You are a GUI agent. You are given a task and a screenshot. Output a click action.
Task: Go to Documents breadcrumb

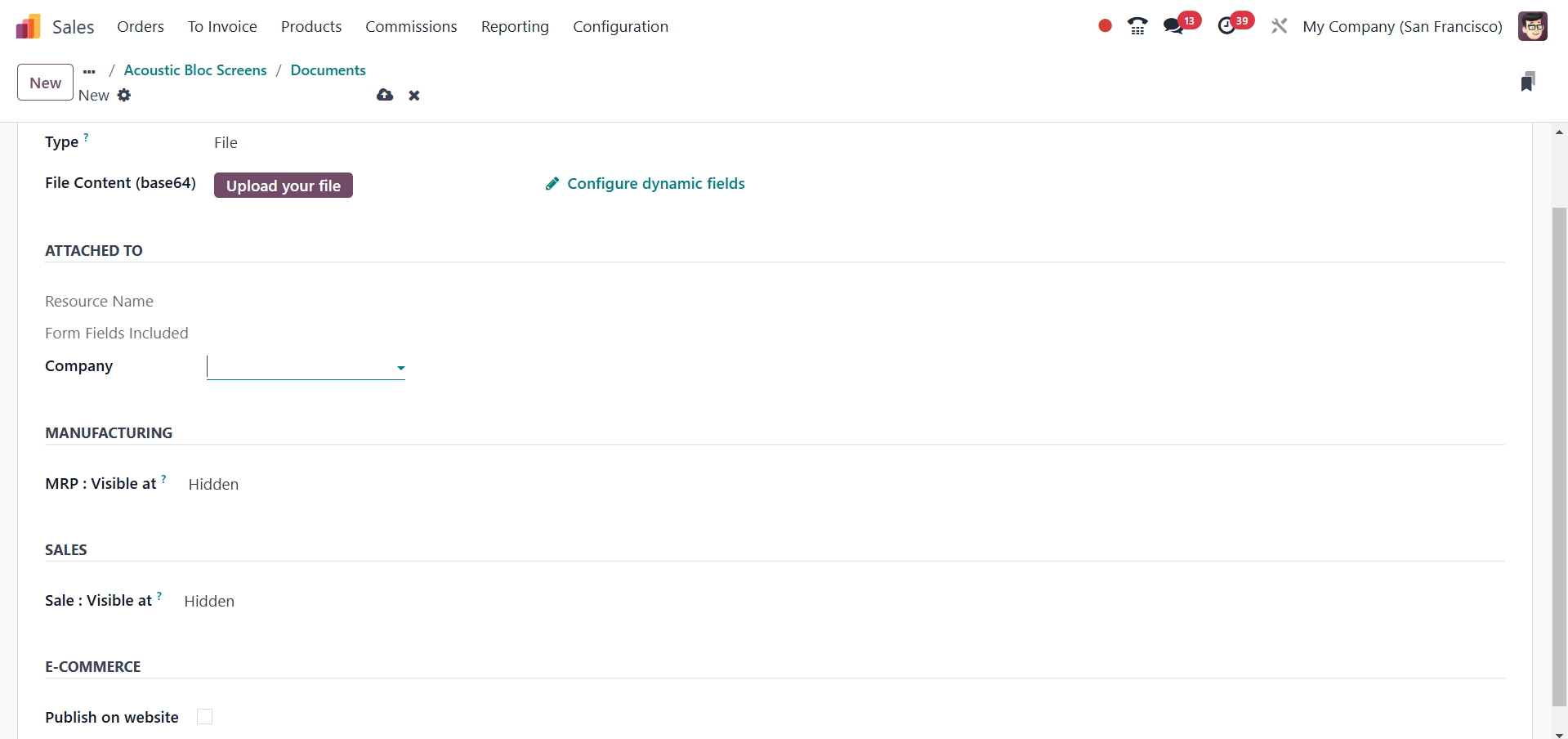point(328,70)
